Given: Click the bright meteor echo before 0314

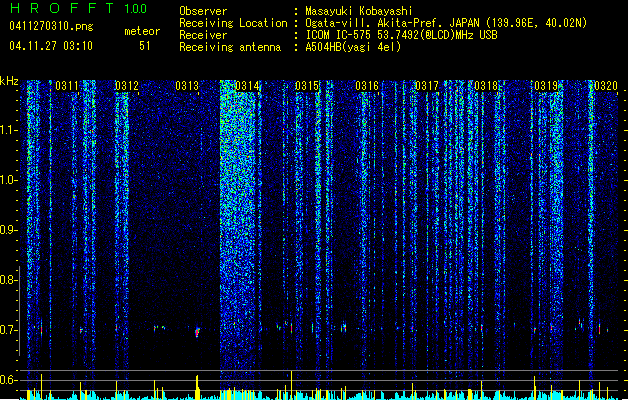Looking at the screenshot, I should point(197,332).
